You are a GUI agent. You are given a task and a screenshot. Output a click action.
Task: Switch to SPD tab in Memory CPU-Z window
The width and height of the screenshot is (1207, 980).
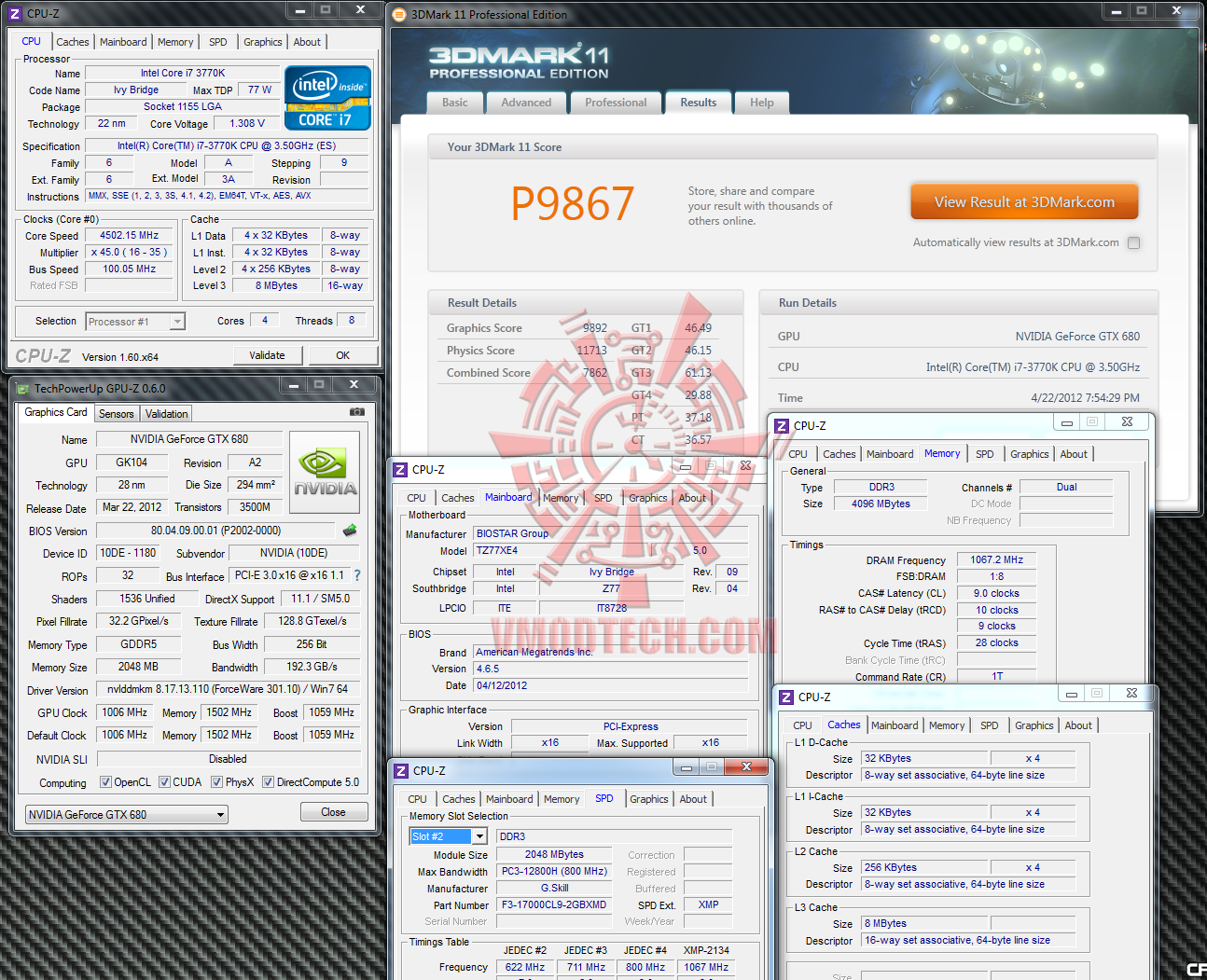coord(985,454)
